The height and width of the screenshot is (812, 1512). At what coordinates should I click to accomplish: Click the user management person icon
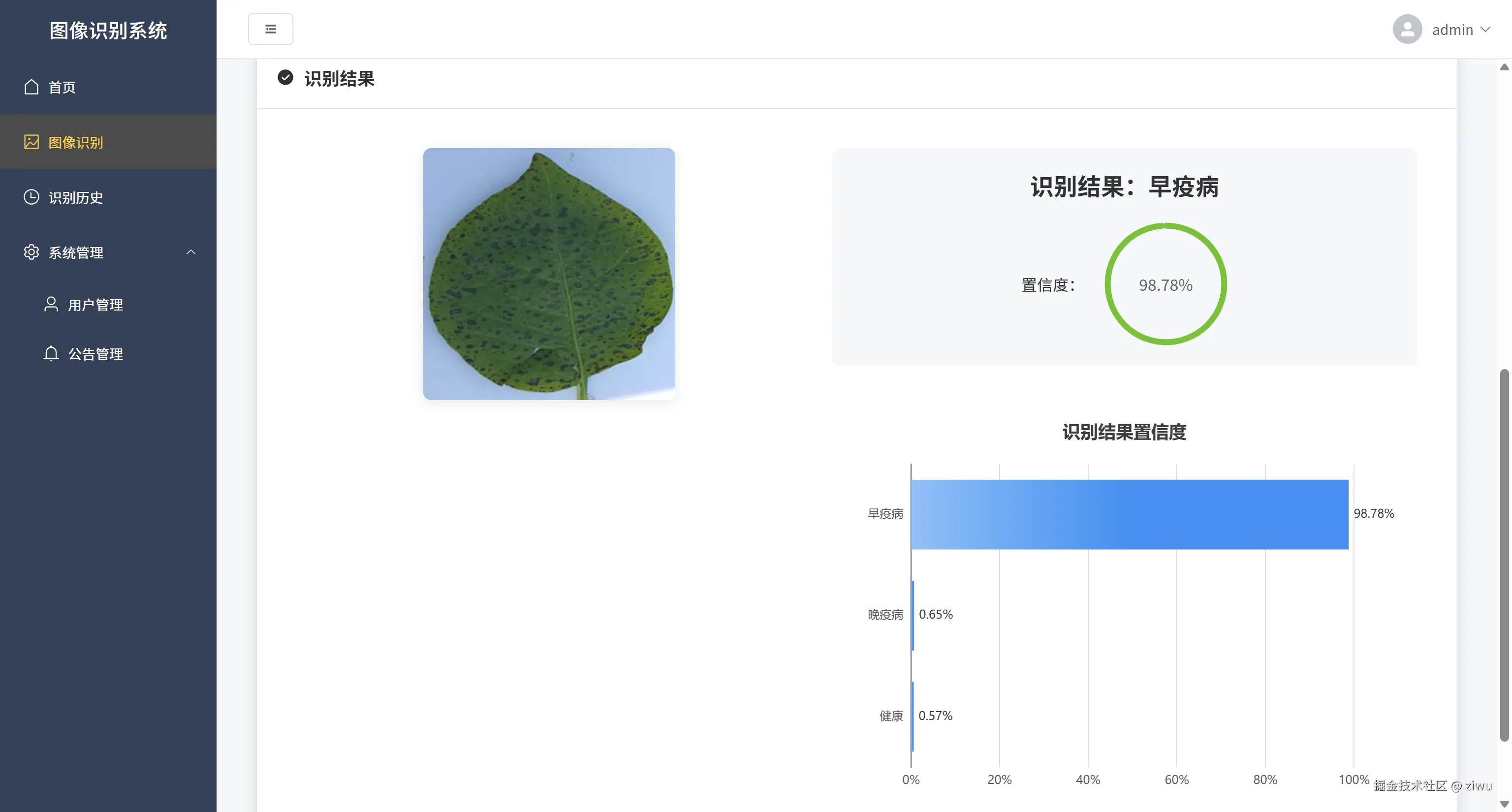pyautogui.click(x=51, y=304)
